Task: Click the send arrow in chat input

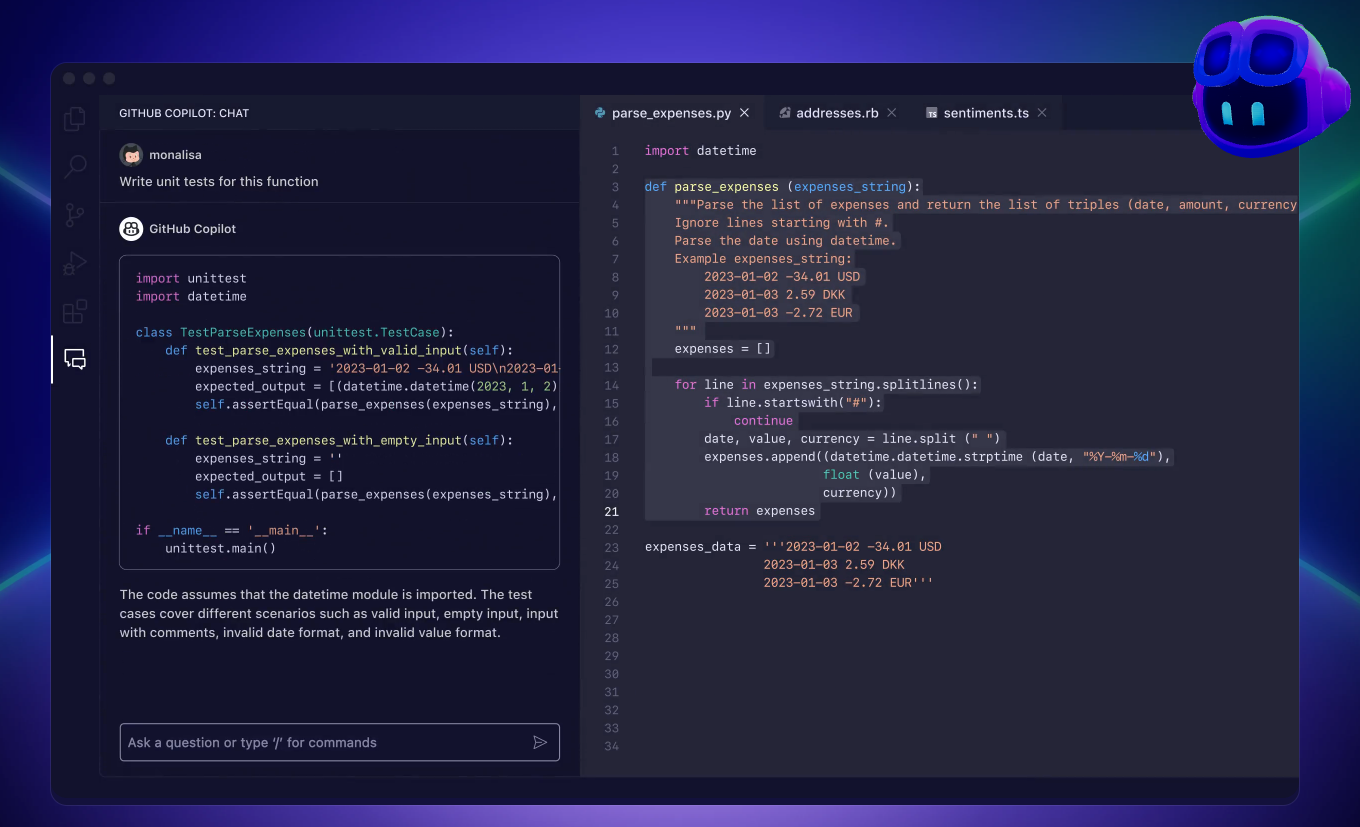Action: click(x=540, y=742)
